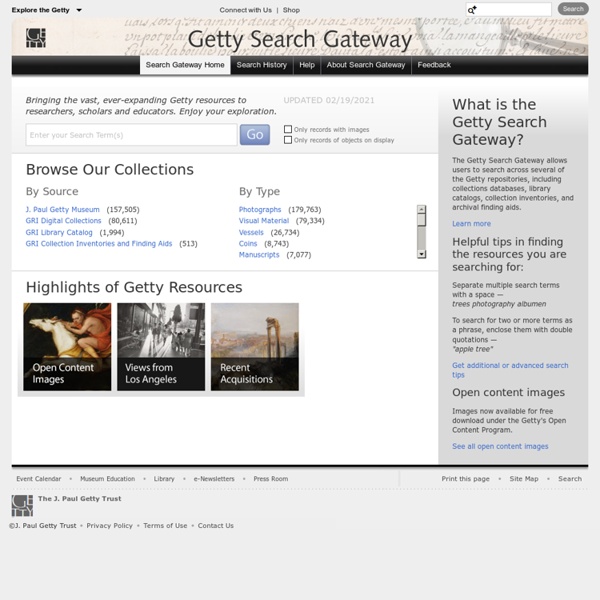Open Site Map footer link

(524, 479)
